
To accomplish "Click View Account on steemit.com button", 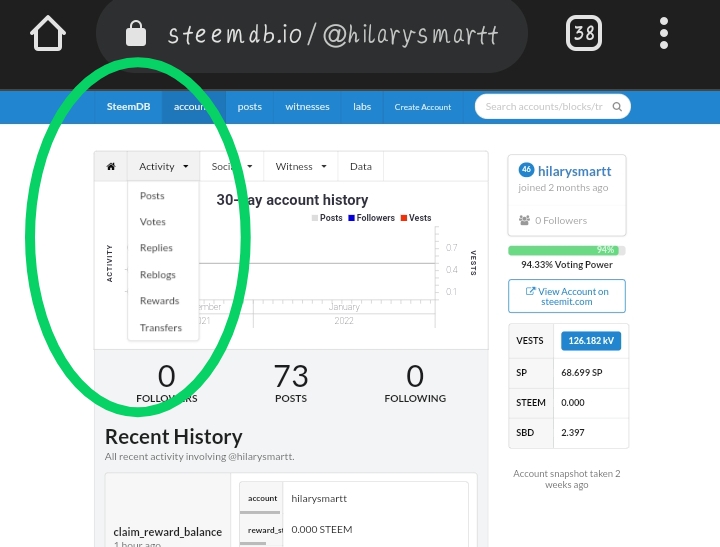I will (567, 296).
